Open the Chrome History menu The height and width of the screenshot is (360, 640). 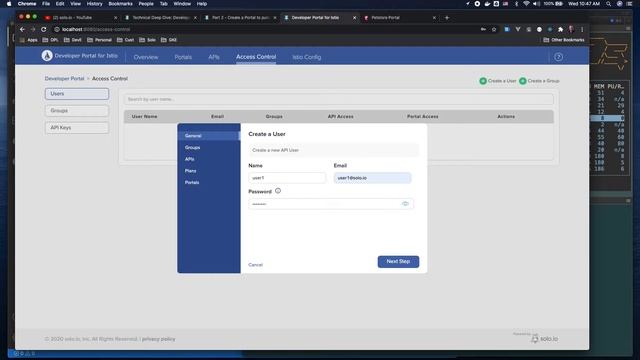point(94,4)
